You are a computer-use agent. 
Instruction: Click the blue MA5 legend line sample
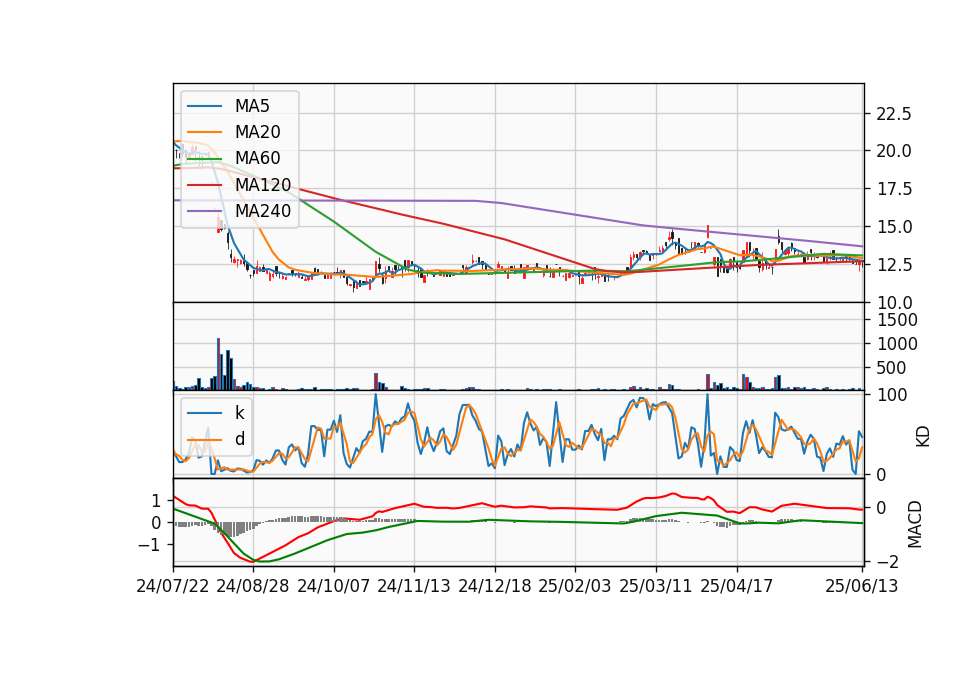pos(204,107)
